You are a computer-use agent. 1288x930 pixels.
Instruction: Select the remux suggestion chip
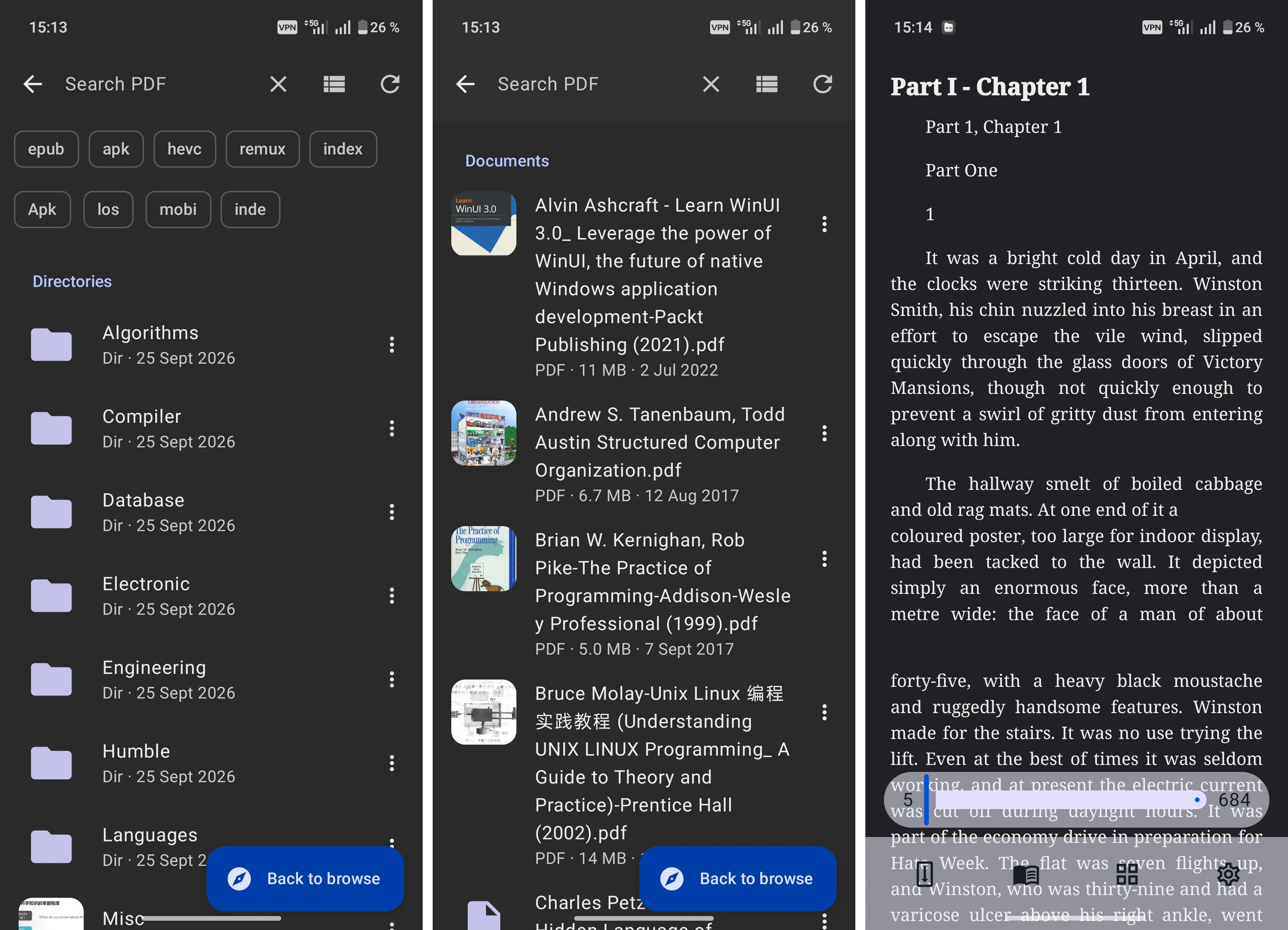coord(263,149)
